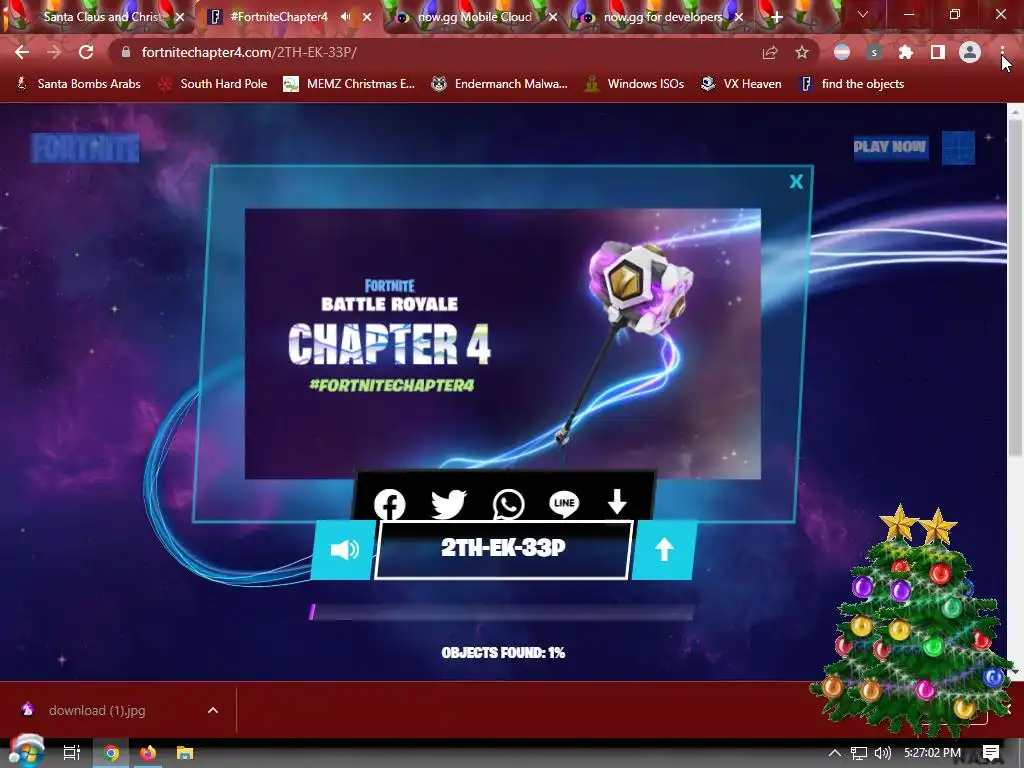Click the page vertical scrollbar
Image resolution: width=1024 pixels, height=768 pixels.
tap(1015, 287)
